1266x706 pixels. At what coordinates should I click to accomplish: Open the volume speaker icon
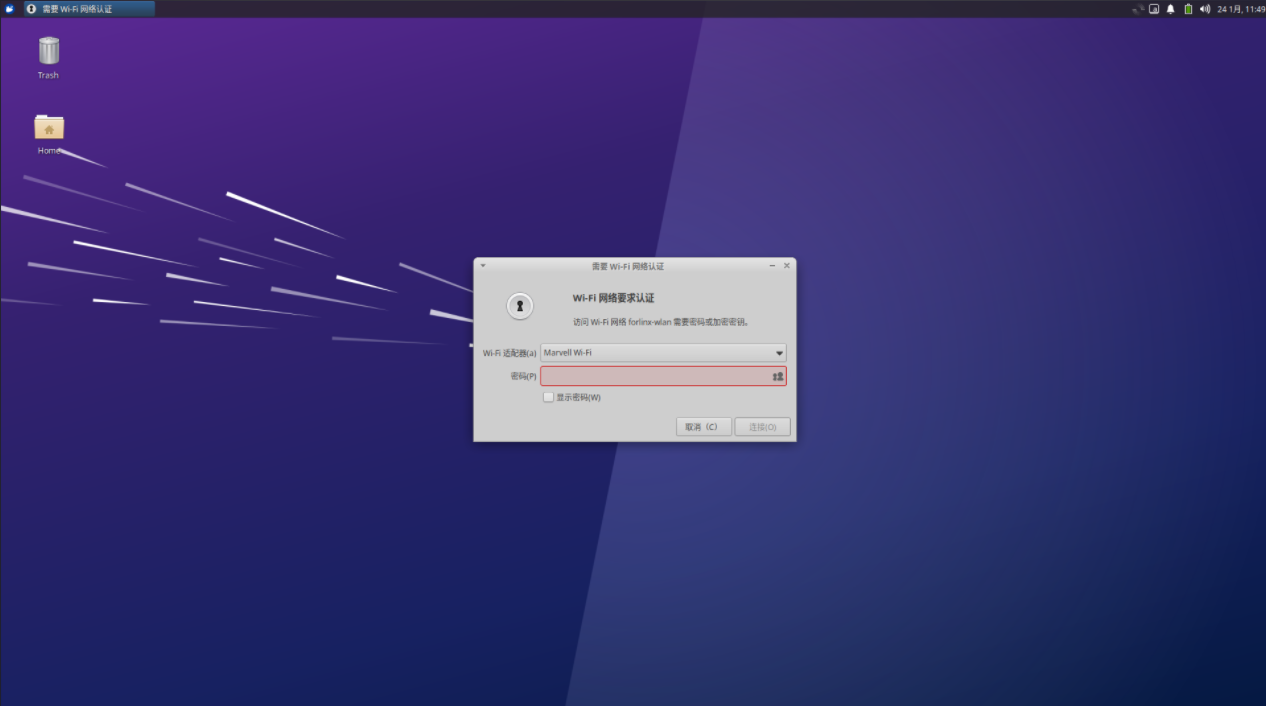[1205, 9]
